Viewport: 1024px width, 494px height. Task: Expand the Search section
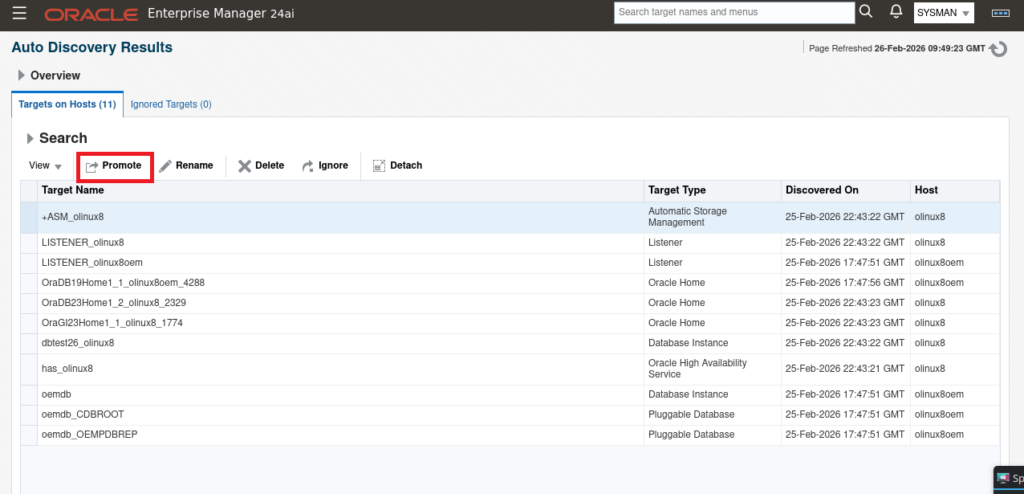tap(30, 139)
